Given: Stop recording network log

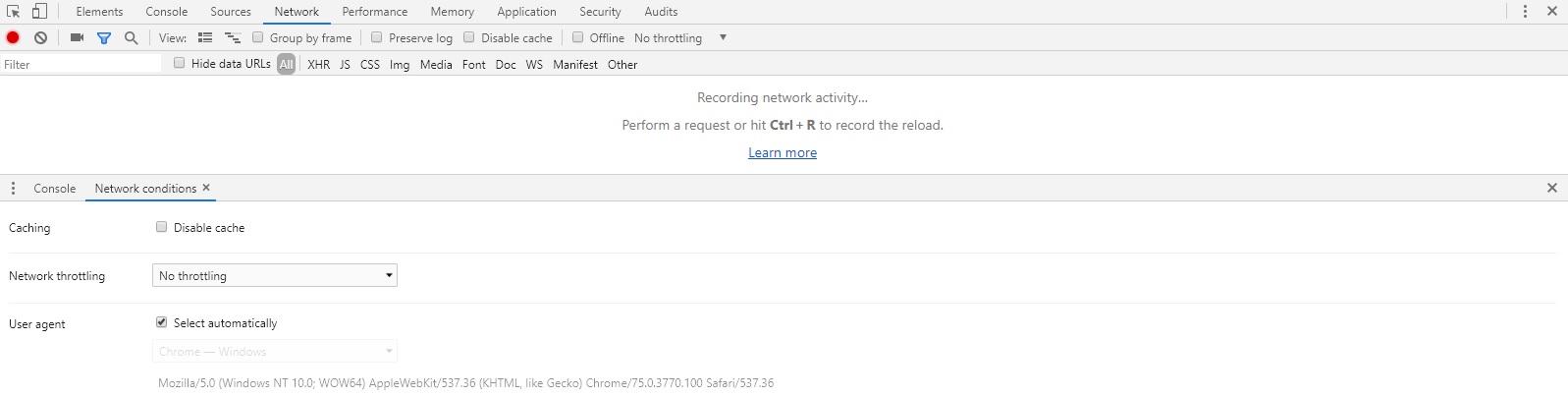Looking at the screenshot, I should point(13,37).
